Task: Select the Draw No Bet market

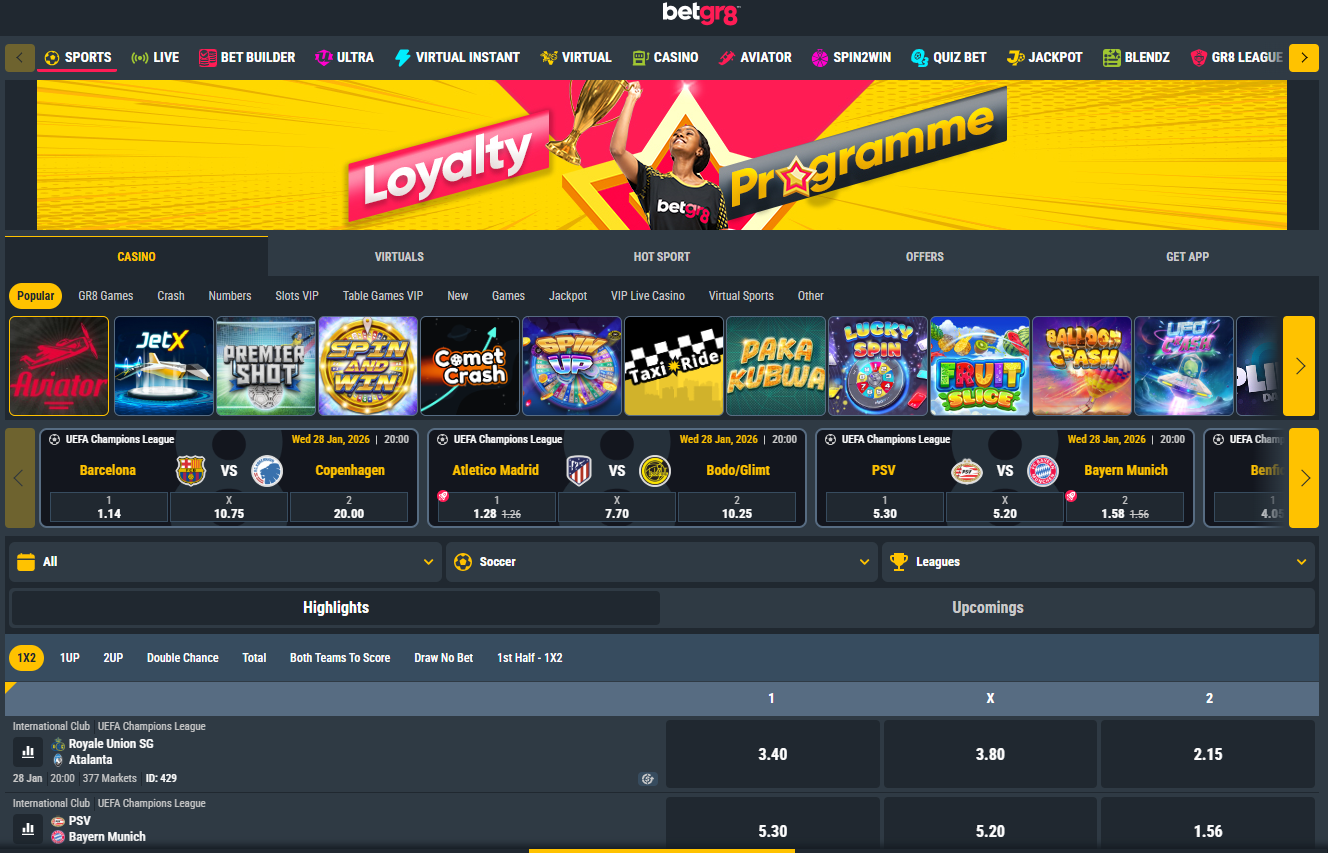Action: tap(444, 658)
